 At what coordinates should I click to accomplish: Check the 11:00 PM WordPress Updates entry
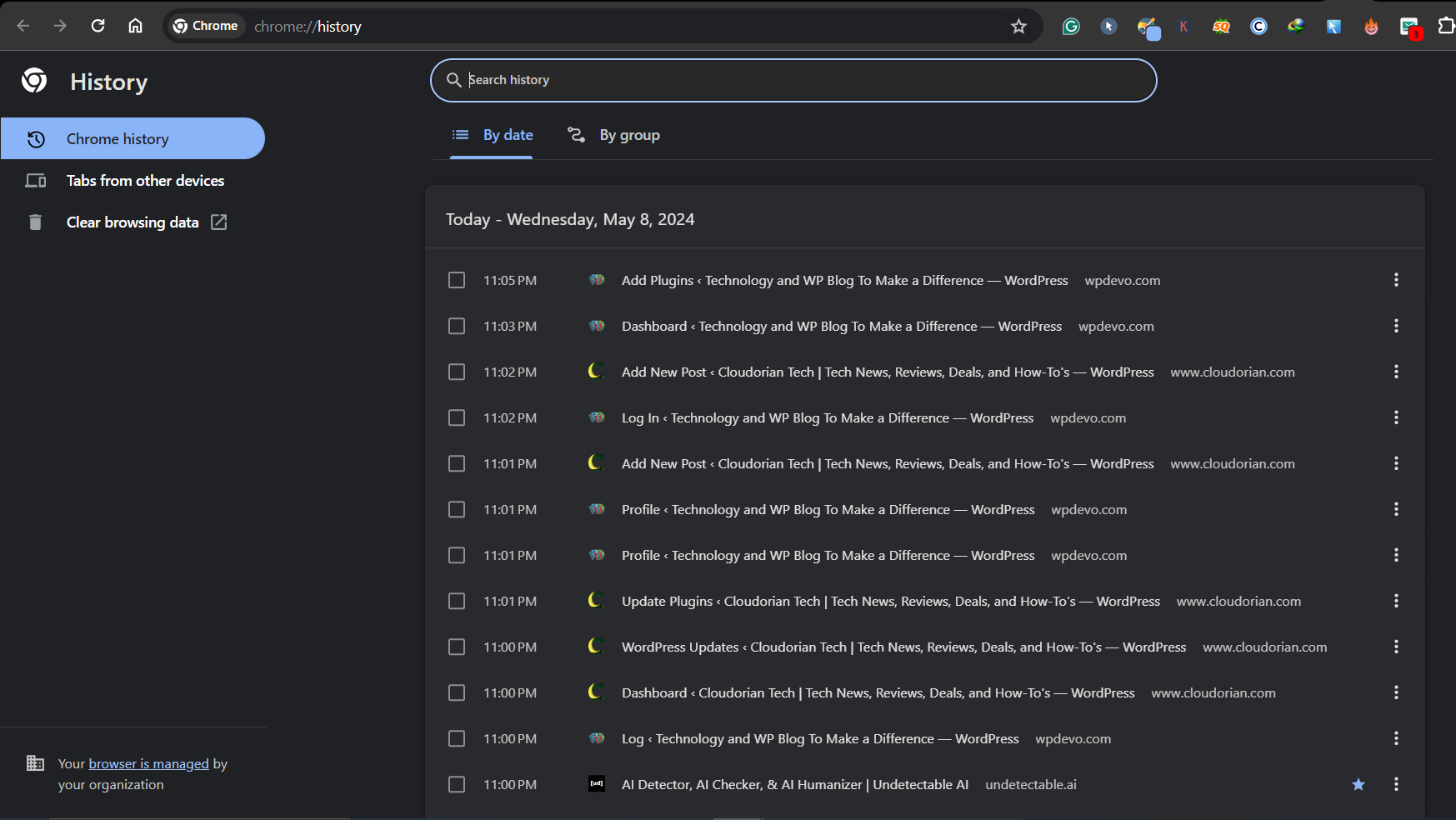coord(457,647)
